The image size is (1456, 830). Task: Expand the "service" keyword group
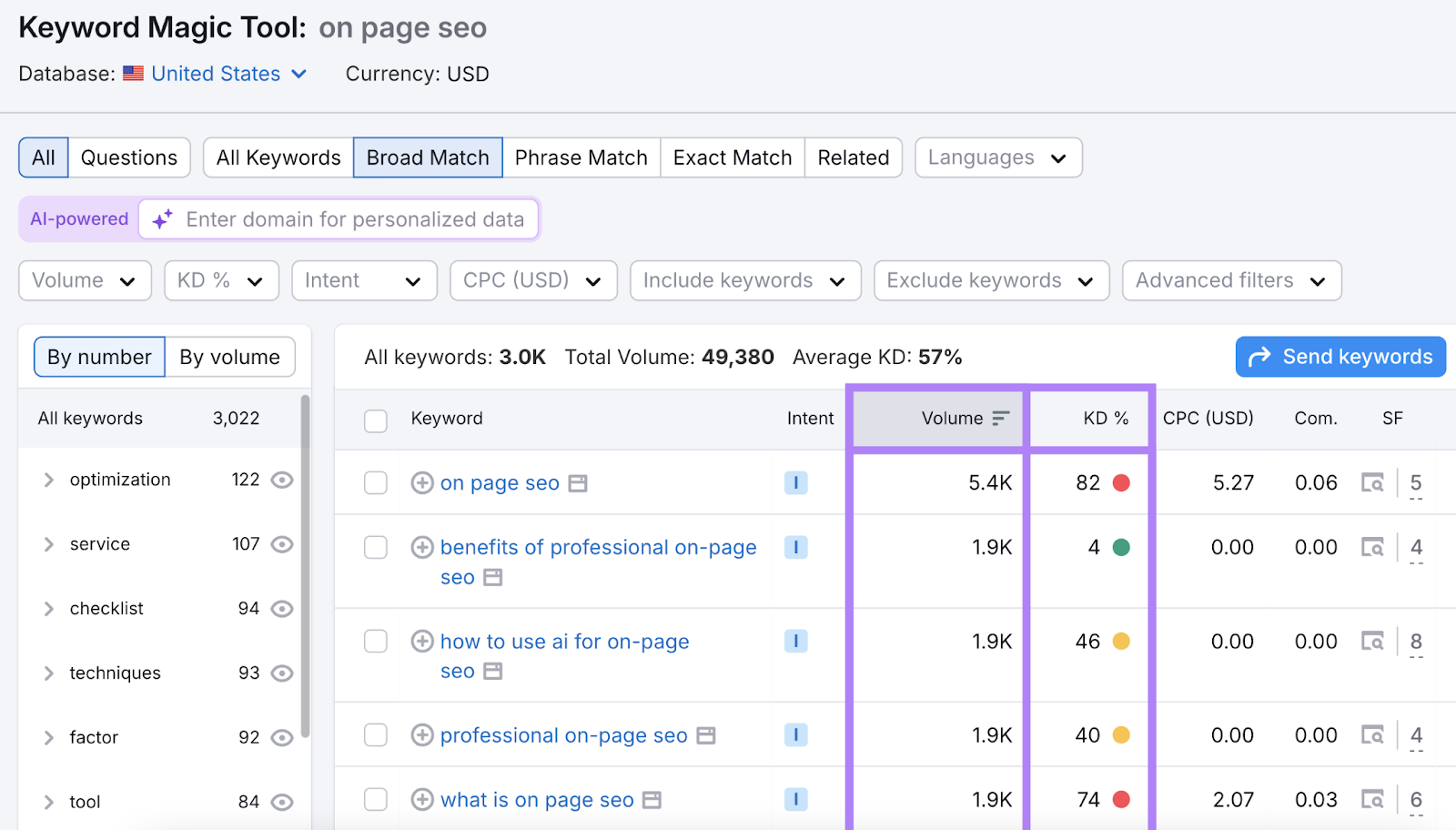tap(48, 544)
